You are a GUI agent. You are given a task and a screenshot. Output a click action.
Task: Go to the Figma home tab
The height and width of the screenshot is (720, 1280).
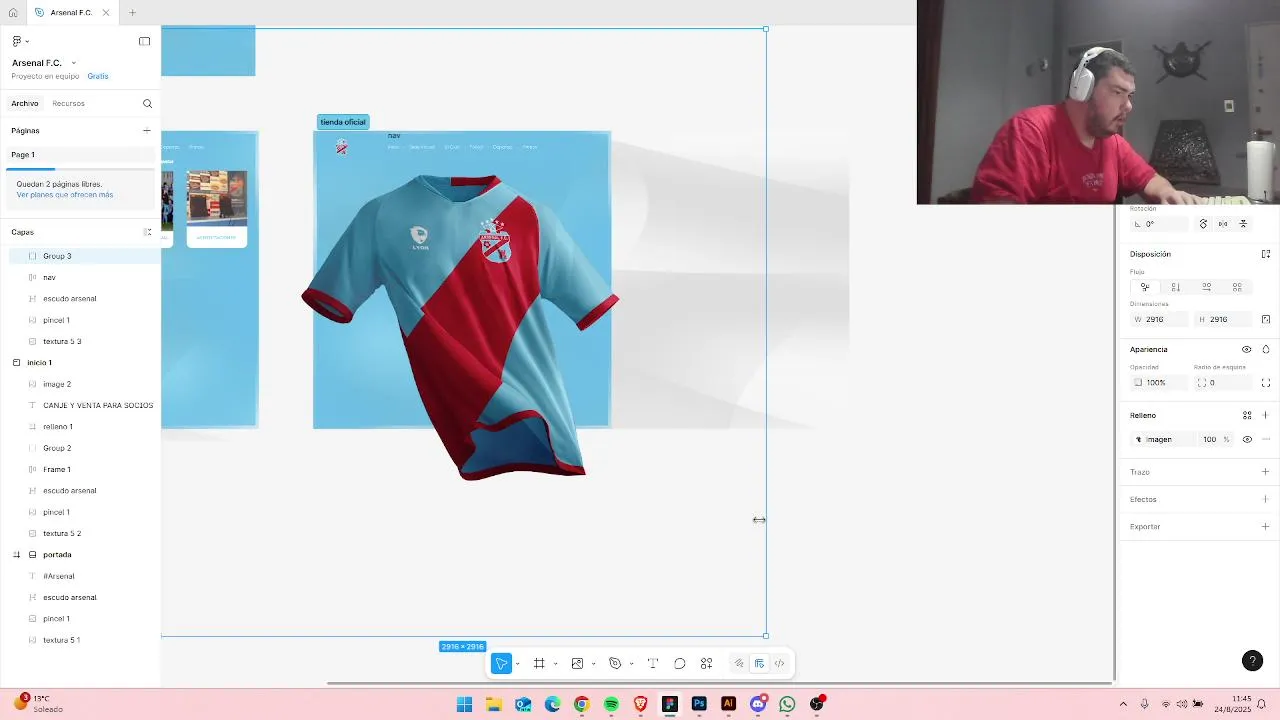tap(13, 12)
